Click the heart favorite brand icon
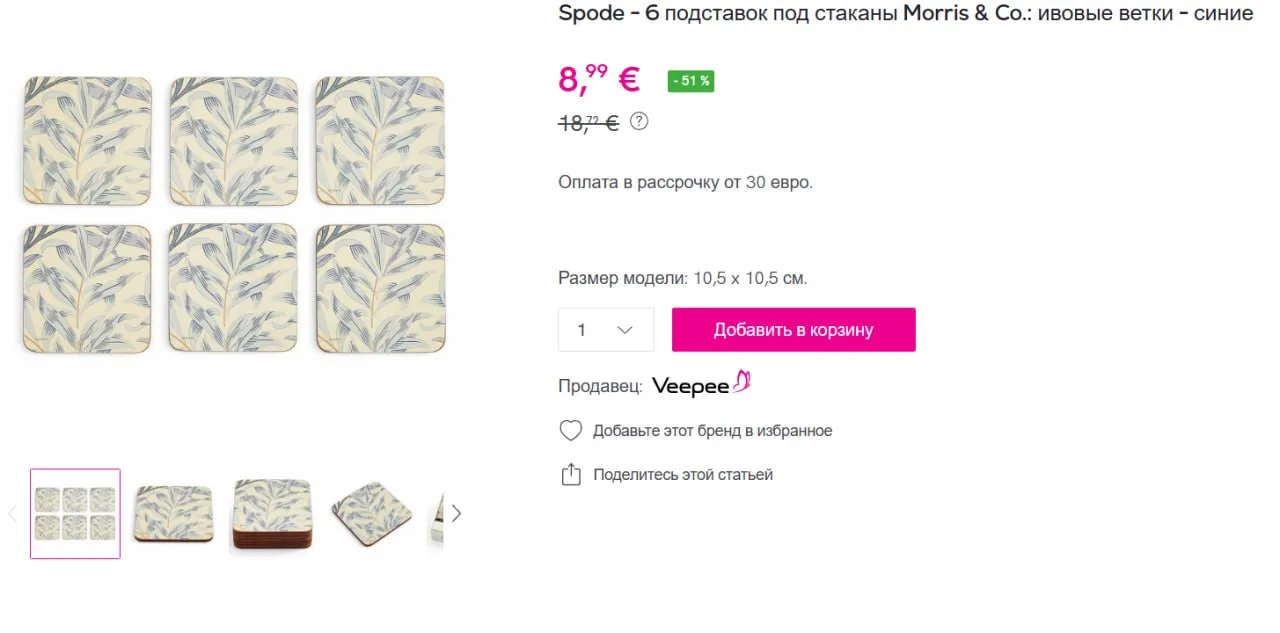Screen dimensions: 1280x633 570,431
